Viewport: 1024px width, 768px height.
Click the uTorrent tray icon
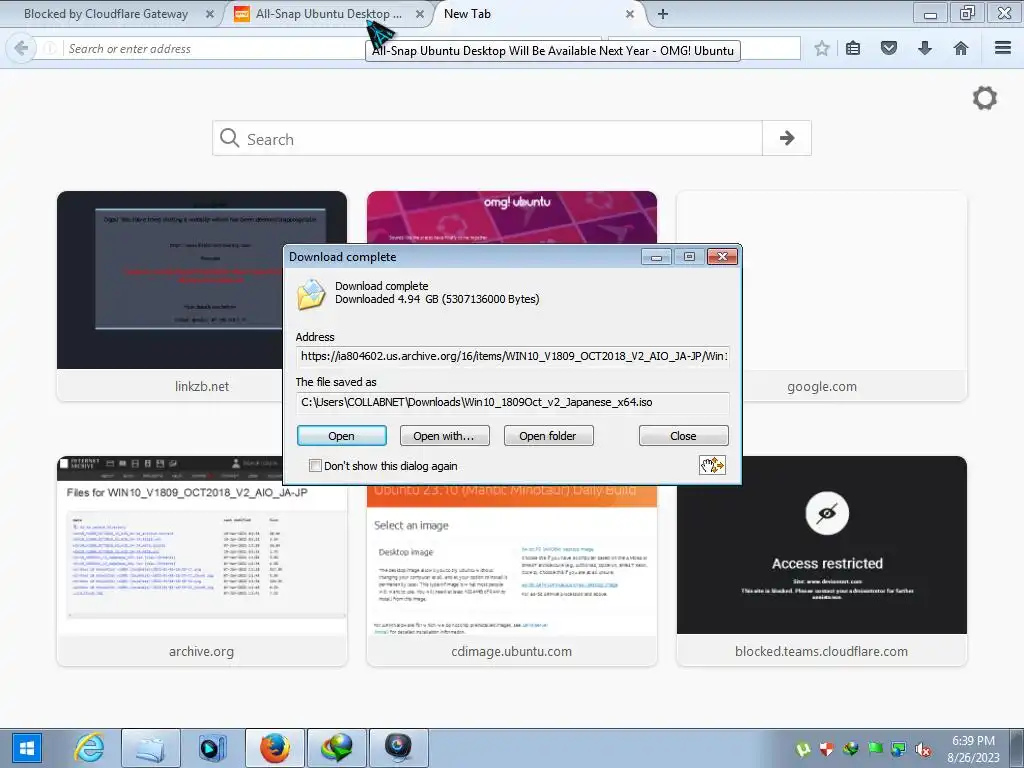click(803, 749)
